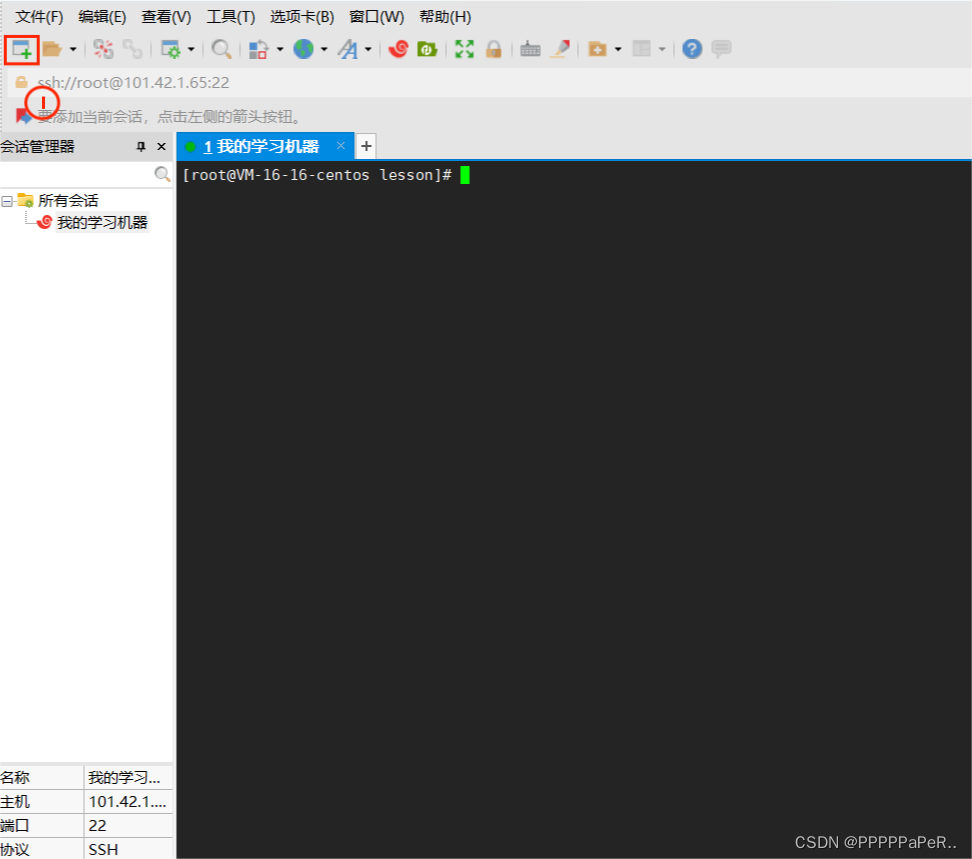
Task: Click the 名称 property value cell
Action: pyautogui.click(x=128, y=778)
